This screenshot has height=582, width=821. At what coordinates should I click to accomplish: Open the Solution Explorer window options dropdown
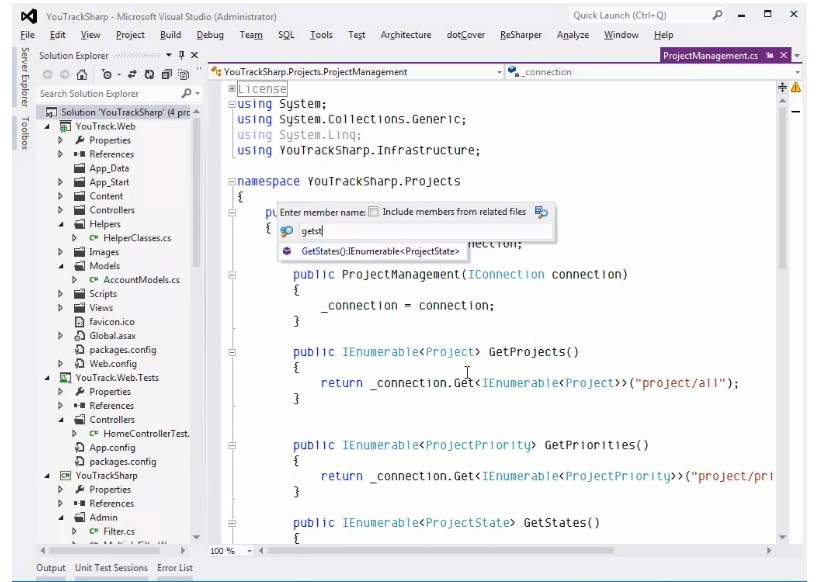(x=169, y=55)
